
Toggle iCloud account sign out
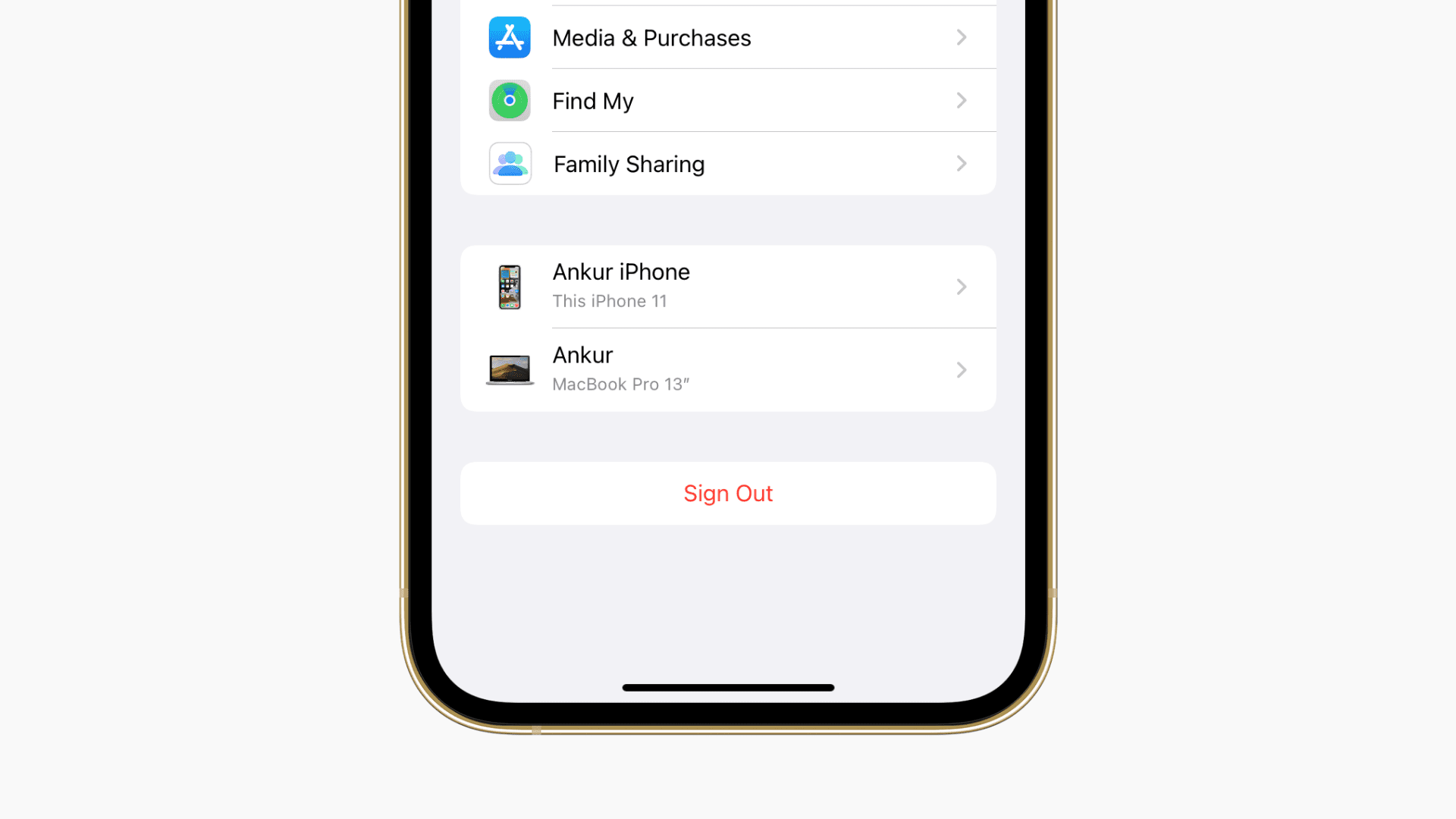pyautogui.click(x=728, y=492)
